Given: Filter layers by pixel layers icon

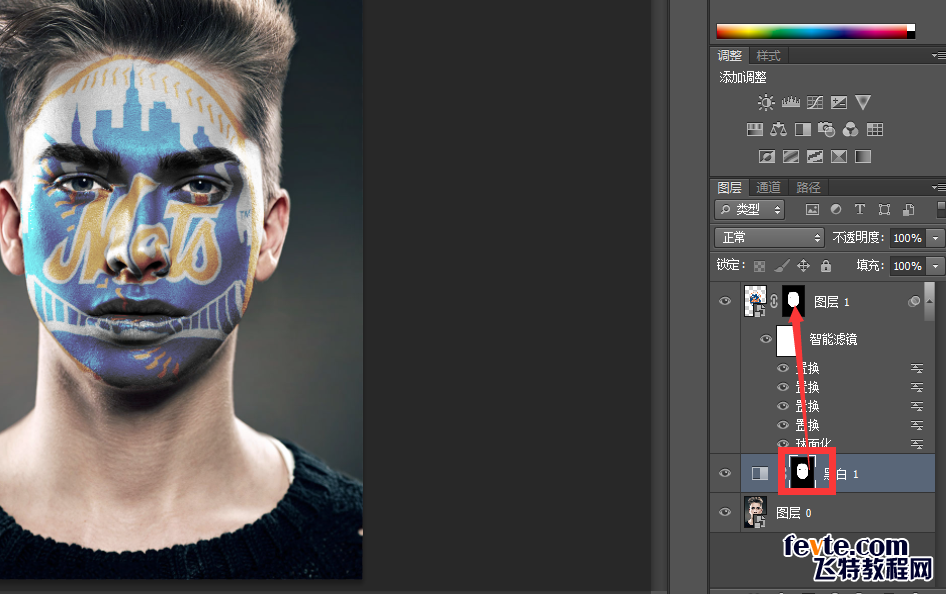Looking at the screenshot, I should (813, 209).
